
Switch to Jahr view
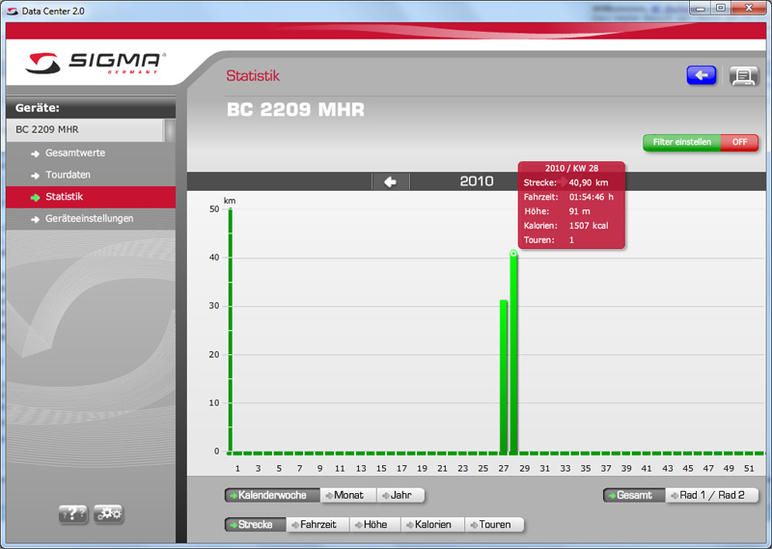[x=401, y=495]
